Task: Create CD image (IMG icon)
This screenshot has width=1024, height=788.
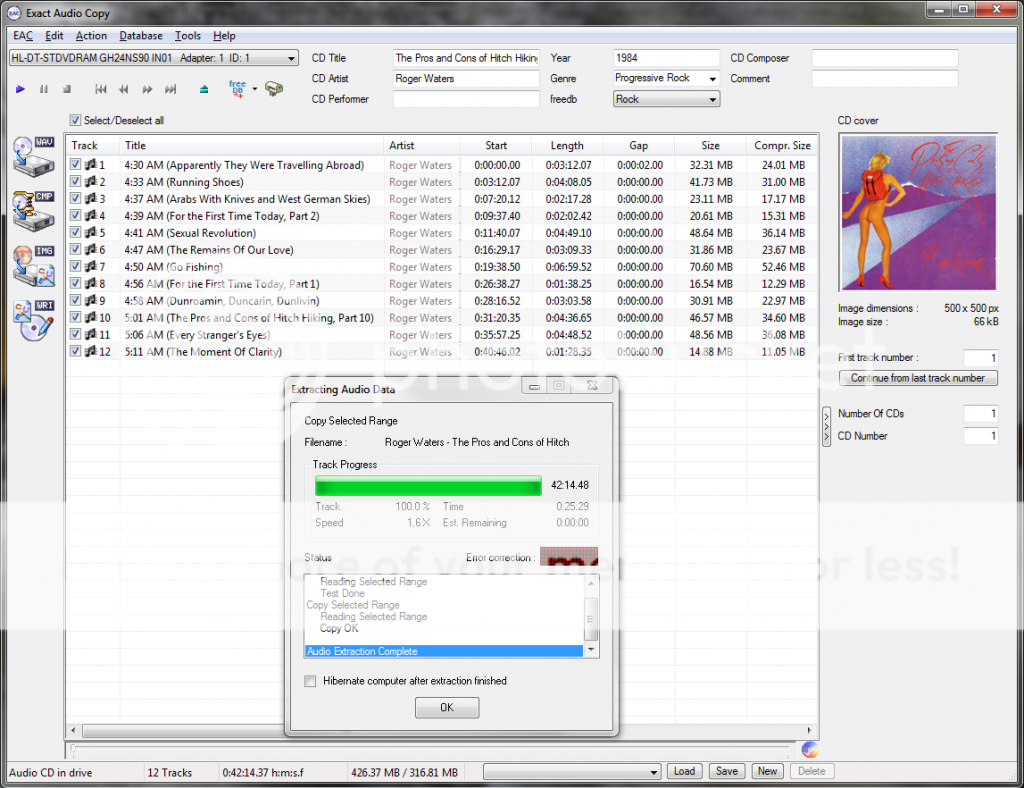Action: (34, 266)
